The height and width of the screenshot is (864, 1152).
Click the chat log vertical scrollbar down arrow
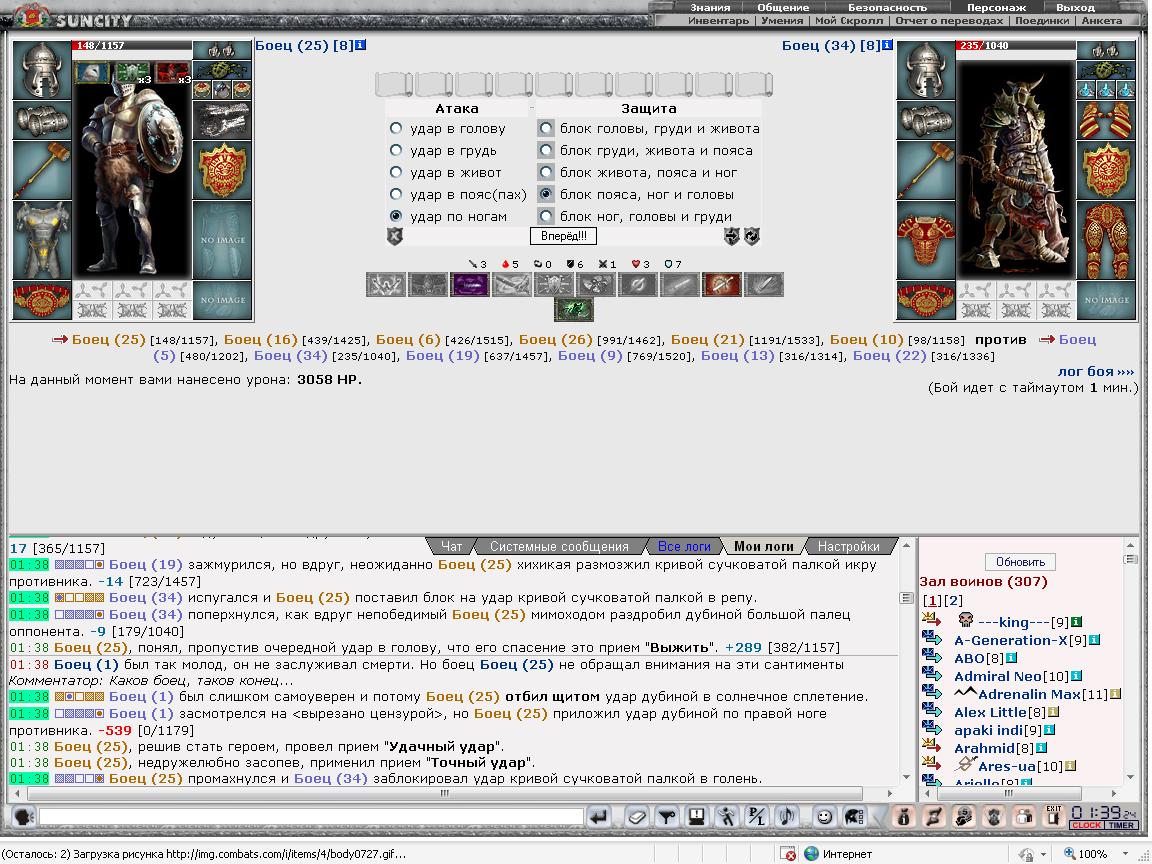906,777
